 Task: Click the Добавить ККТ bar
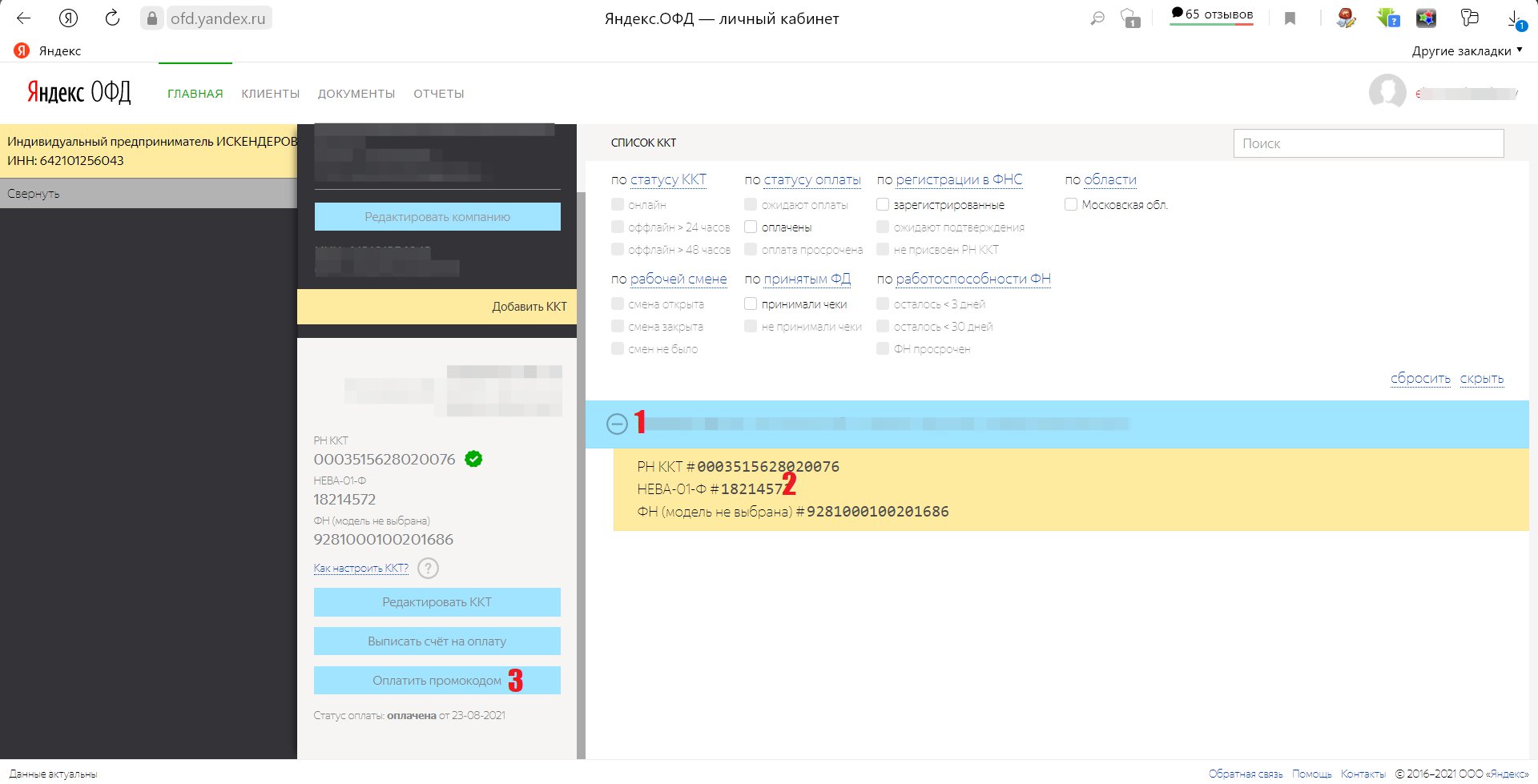[437, 307]
